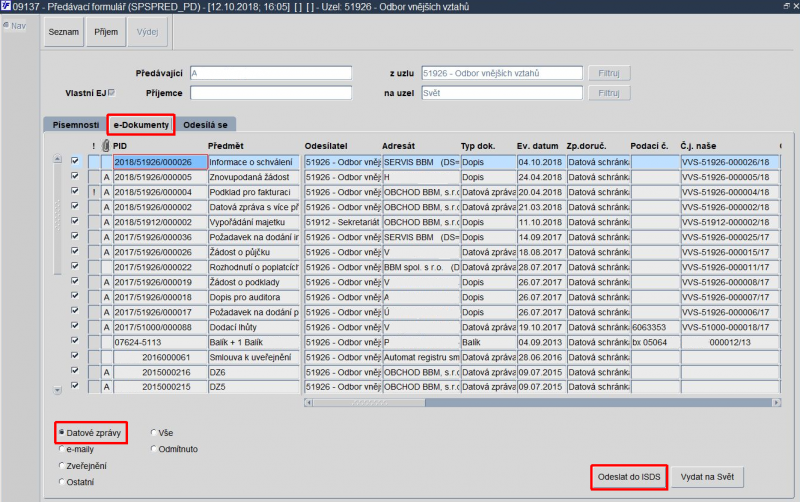
Task: Click the vertical scrollbar down arrow
Action: [x=57, y=390]
